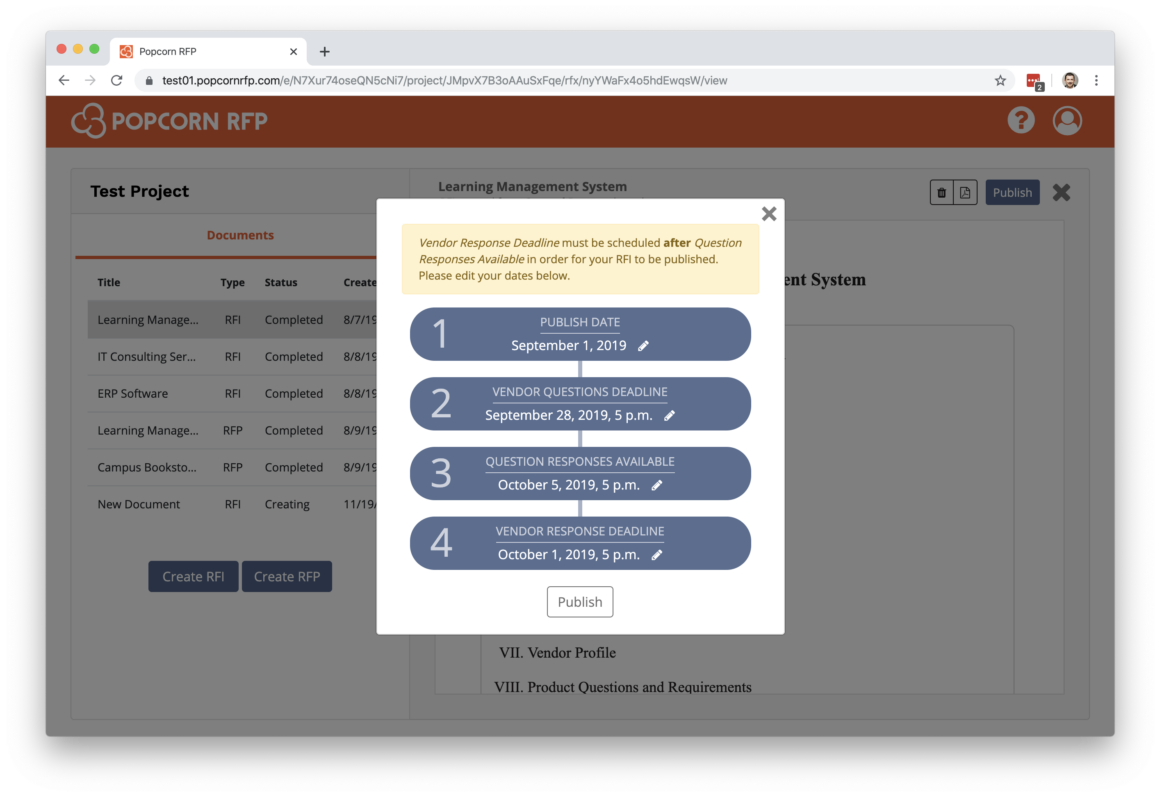Click the Popcorn RFP logo
The image size is (1160, 797).
click(168, 121)
